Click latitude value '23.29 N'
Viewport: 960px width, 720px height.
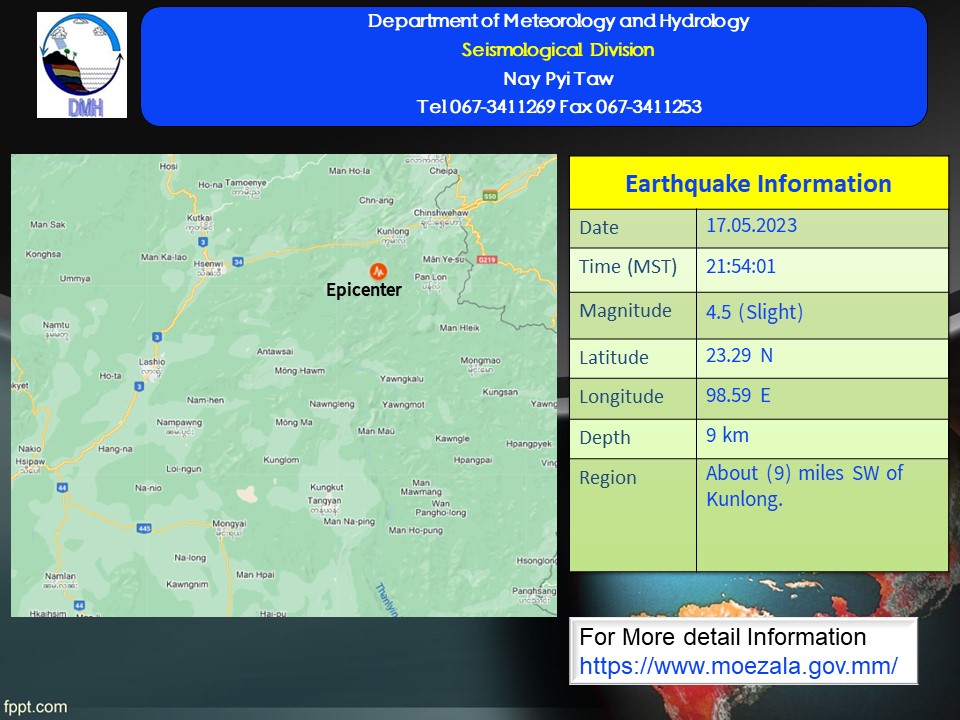tap(740, 355)
